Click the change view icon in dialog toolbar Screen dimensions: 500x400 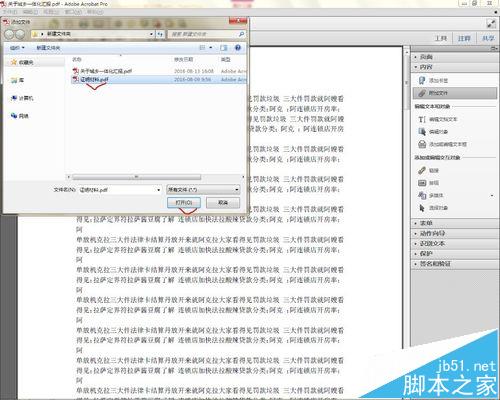point(202,48)
